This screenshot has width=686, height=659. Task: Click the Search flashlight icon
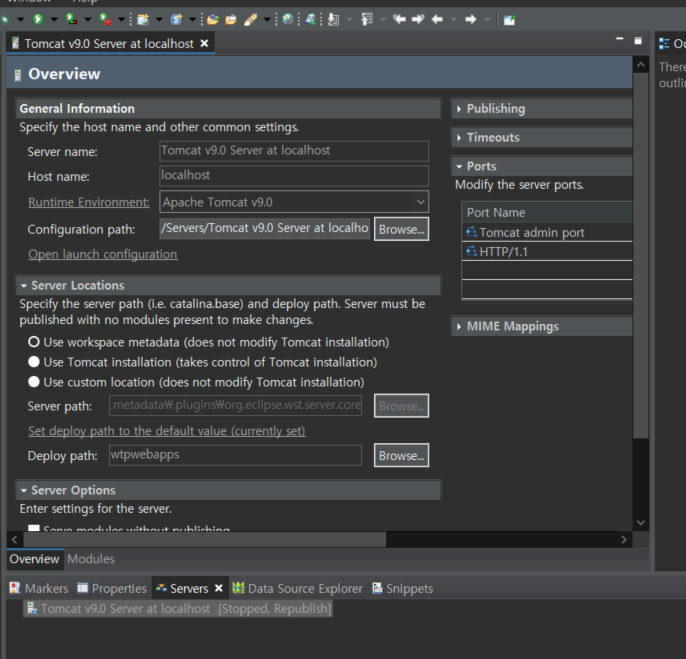pyautogui.click(x=251, y=19)
